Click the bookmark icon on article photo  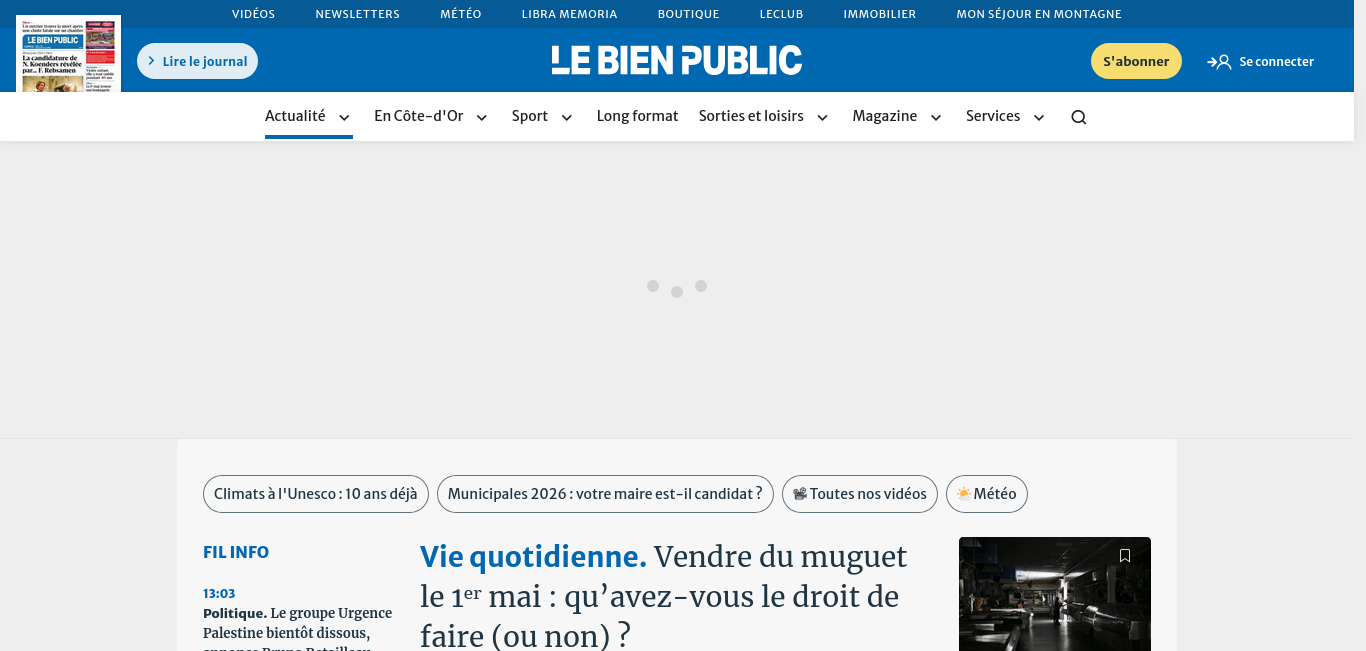coord(1125,556)
